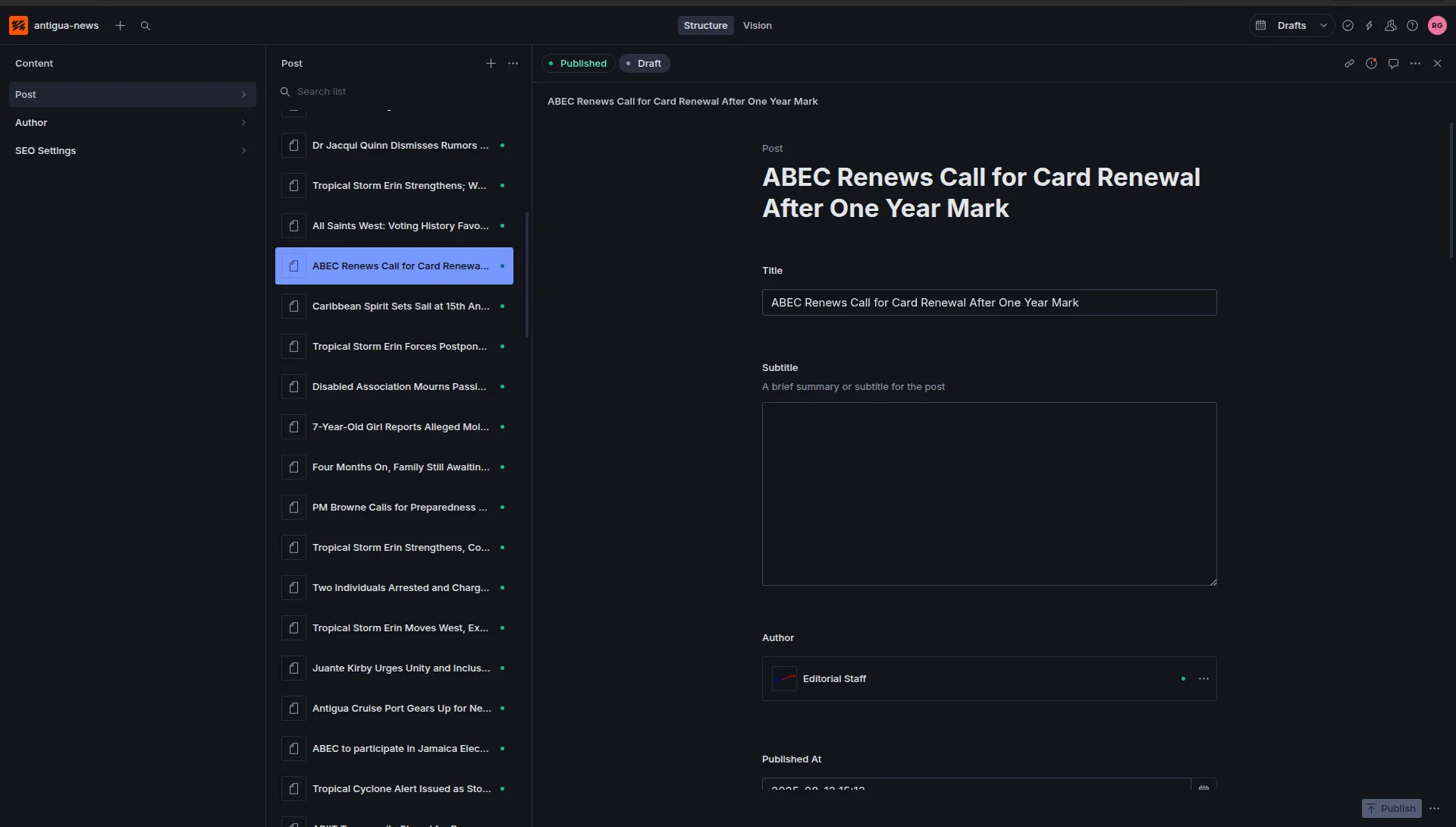Open Editorial Staff author reference
The image size is (1456, 827).
pos(834,679)
